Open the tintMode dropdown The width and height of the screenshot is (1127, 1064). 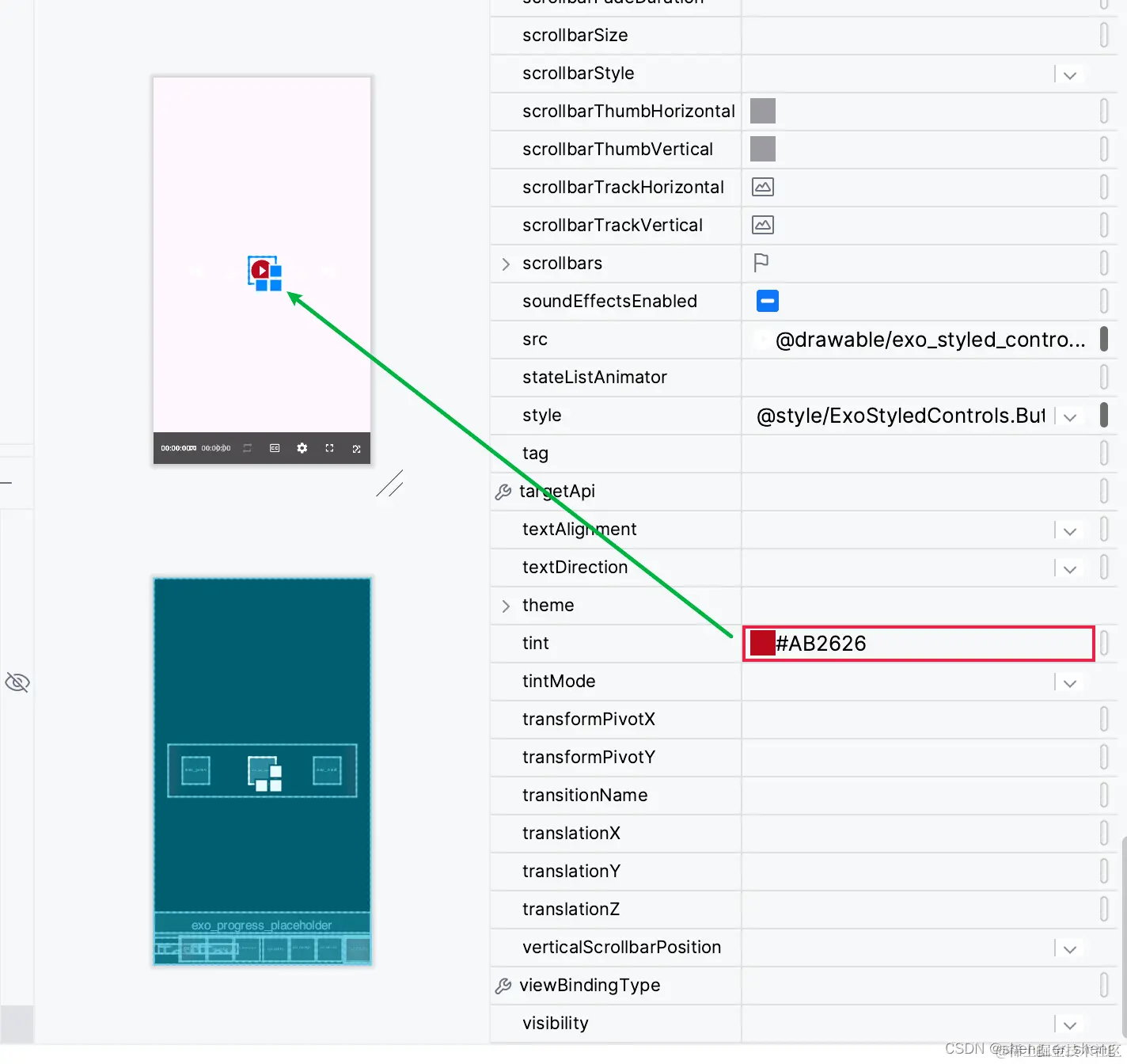click(1069, 682)
